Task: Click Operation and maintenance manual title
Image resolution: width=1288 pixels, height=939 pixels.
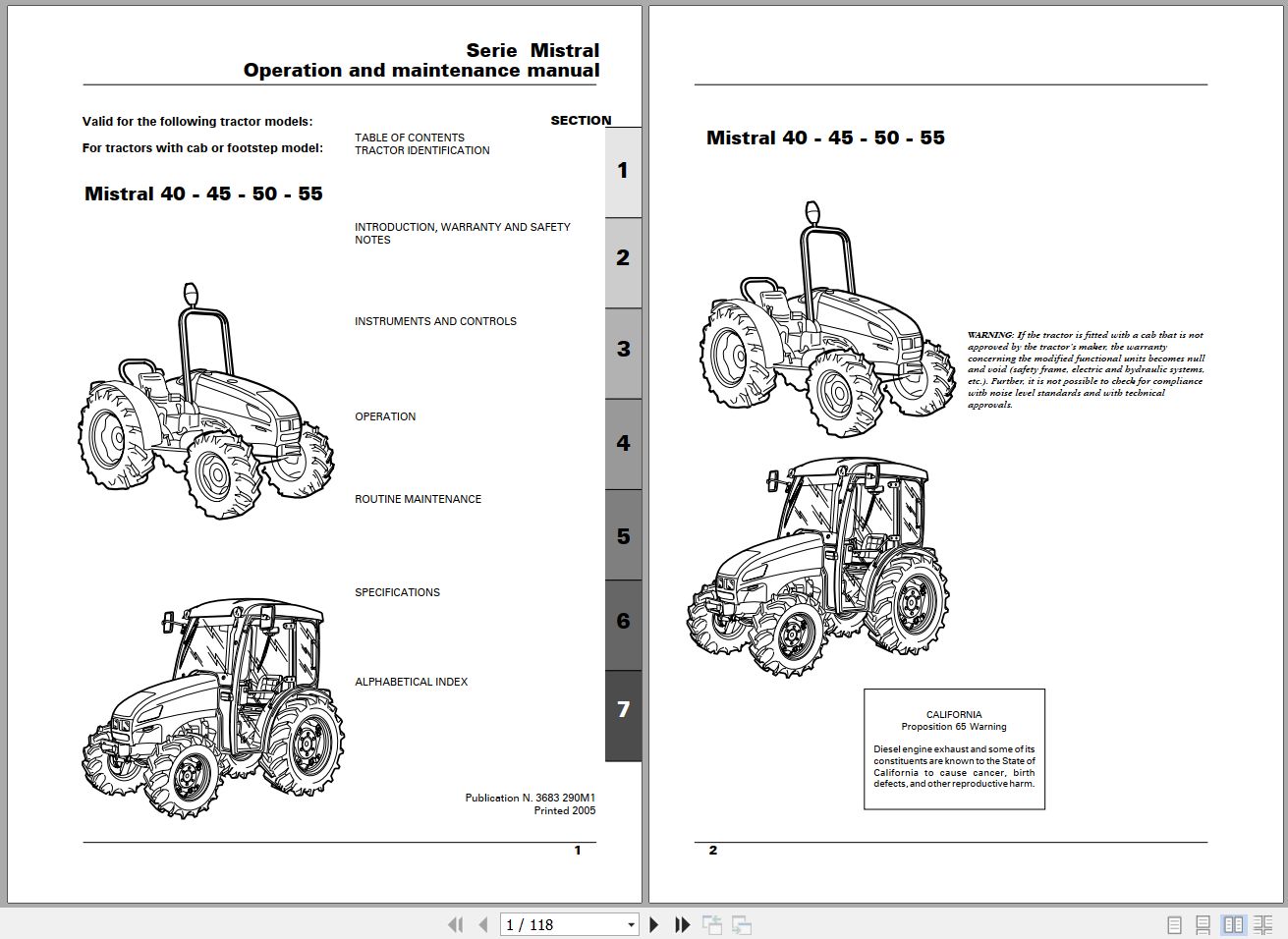Action: [421, 70]
